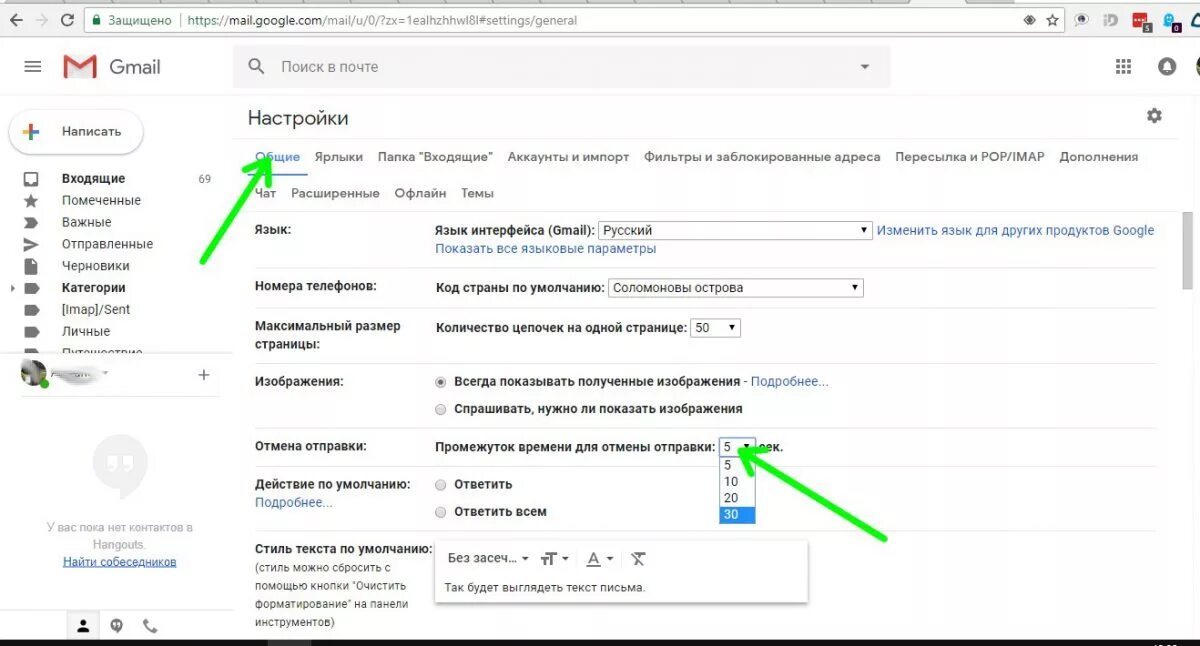1200x646 pixels.
Task: Open the interface language dropdown Русский
Action: [735, 230]
